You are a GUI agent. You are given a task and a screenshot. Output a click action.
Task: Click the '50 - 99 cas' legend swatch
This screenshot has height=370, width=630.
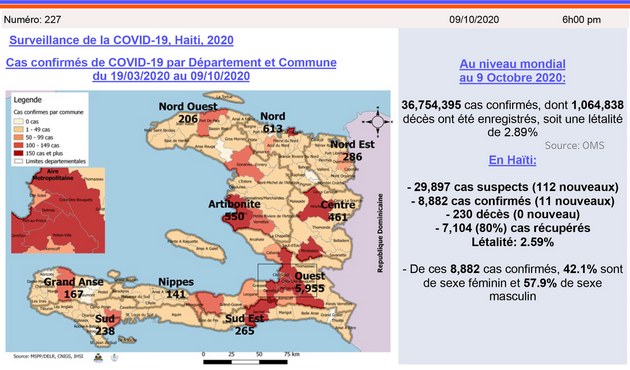coord(18,137)
